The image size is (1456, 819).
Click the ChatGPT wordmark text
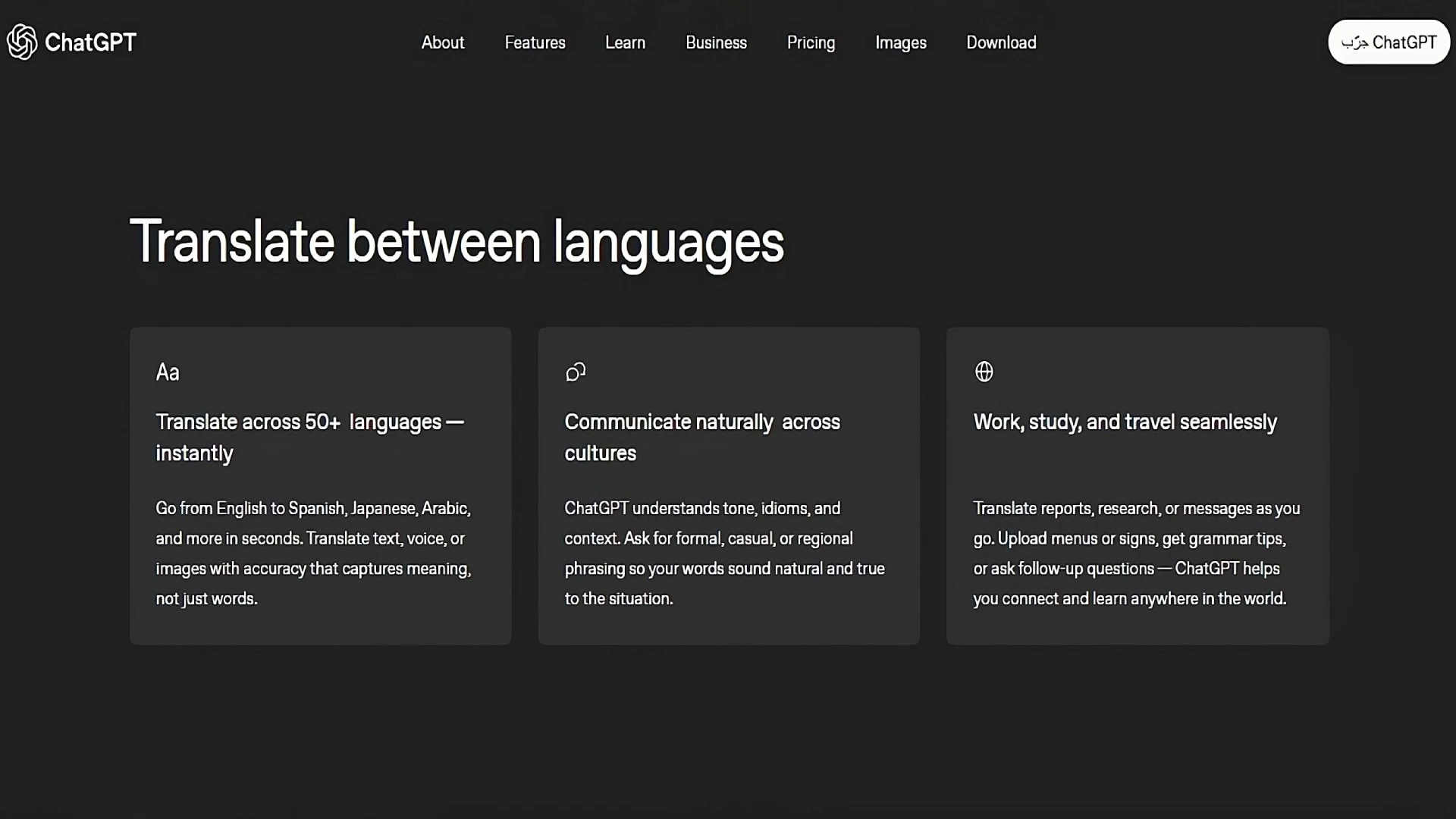90,42
